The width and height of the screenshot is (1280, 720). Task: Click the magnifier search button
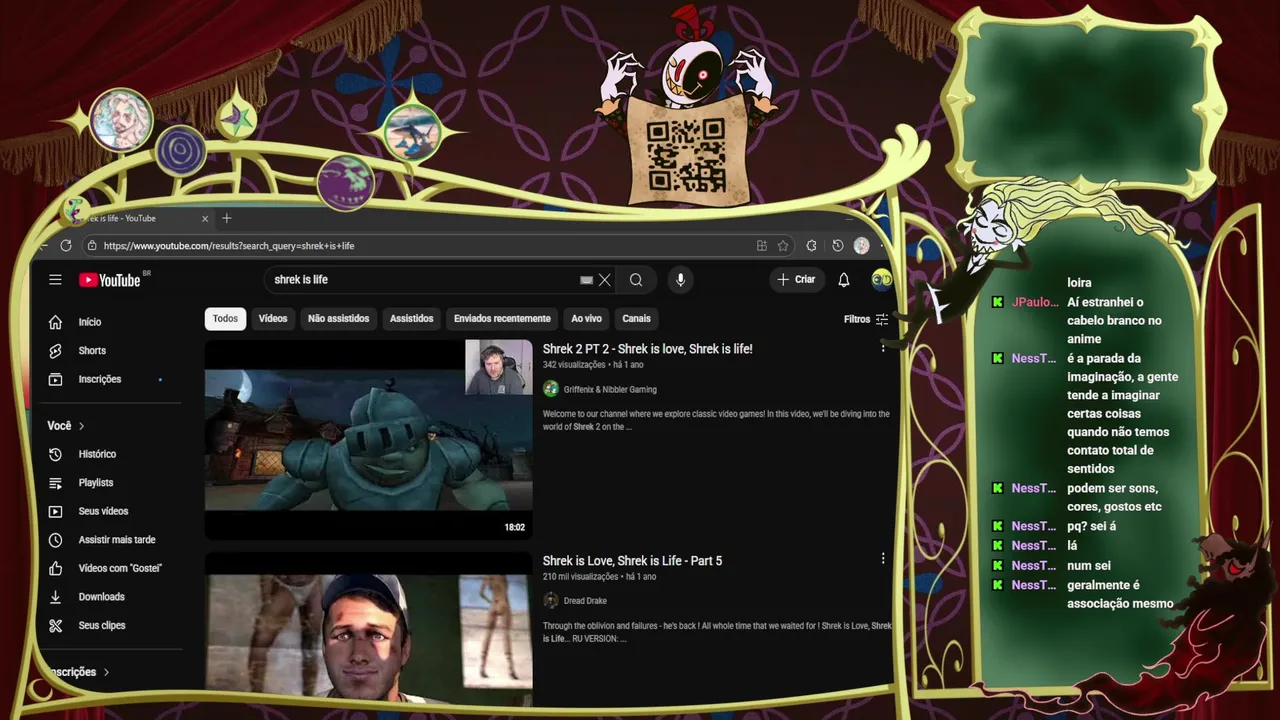(x=636, y=280)
